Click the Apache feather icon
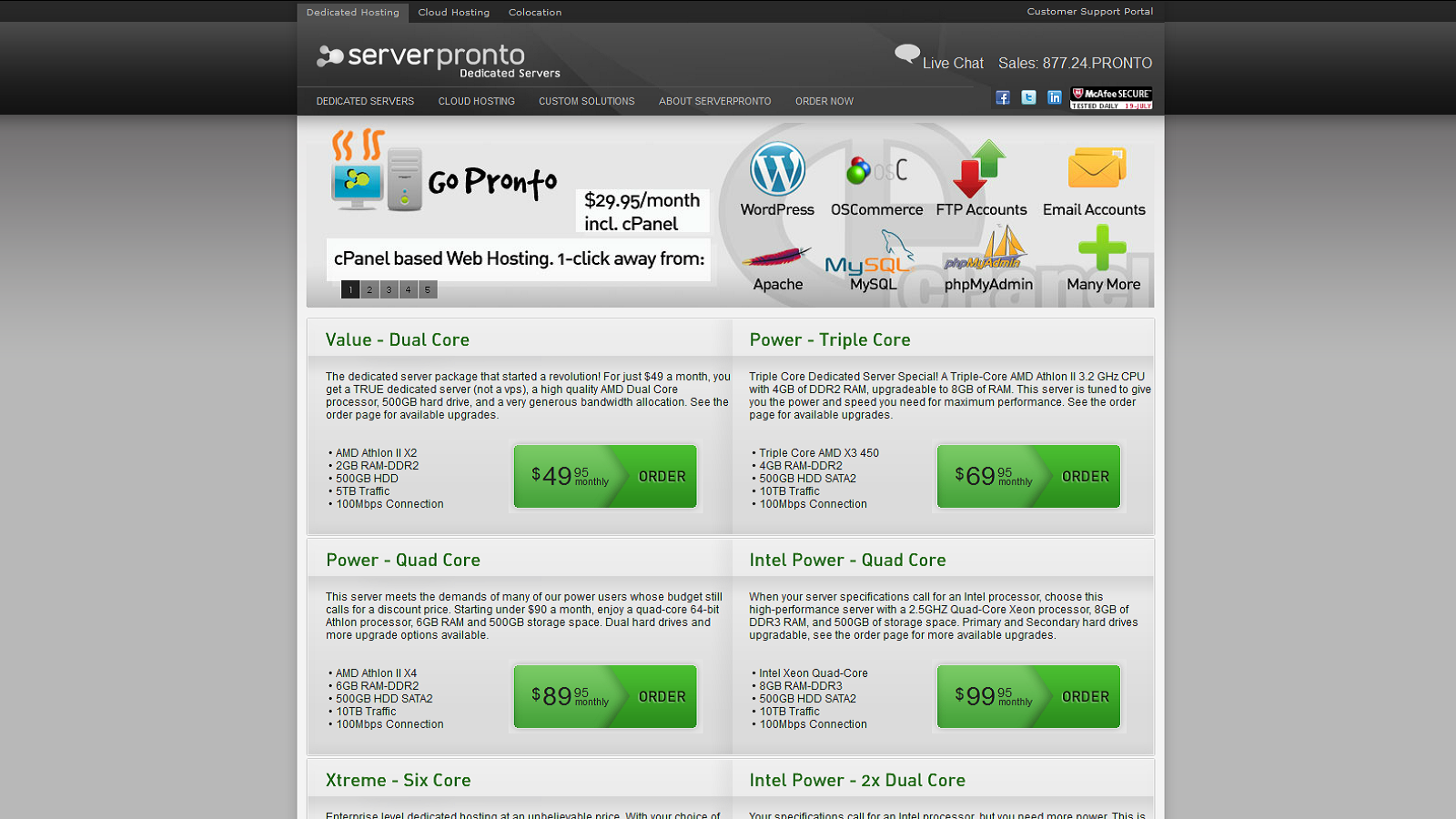This screenshot has height=819, width=1456. coord(776,258)
